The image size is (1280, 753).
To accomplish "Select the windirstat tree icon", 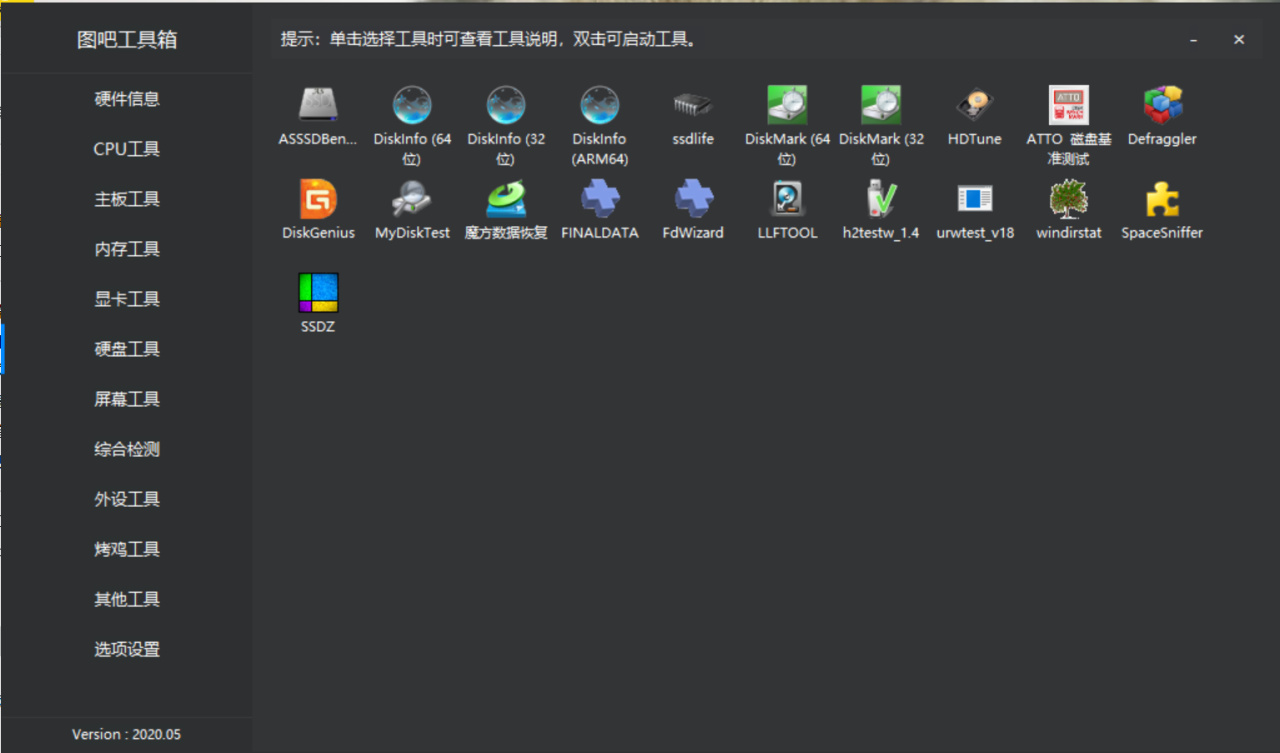I will pos(1069,199).
